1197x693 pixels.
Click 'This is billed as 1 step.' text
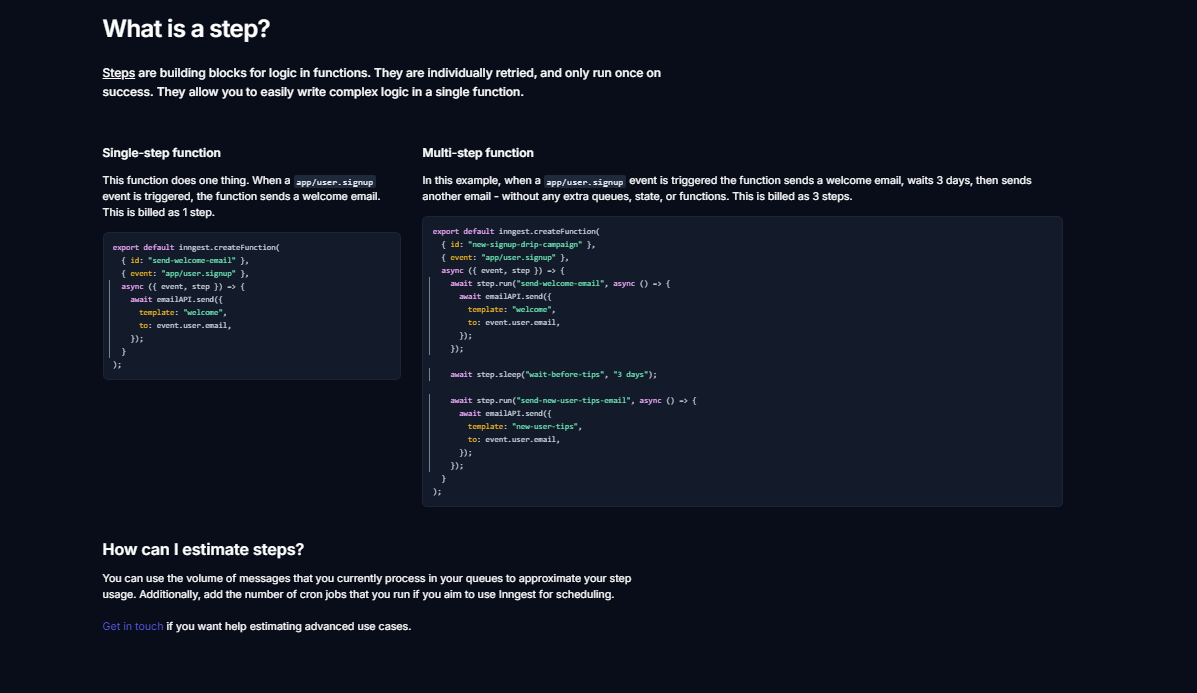159,213
